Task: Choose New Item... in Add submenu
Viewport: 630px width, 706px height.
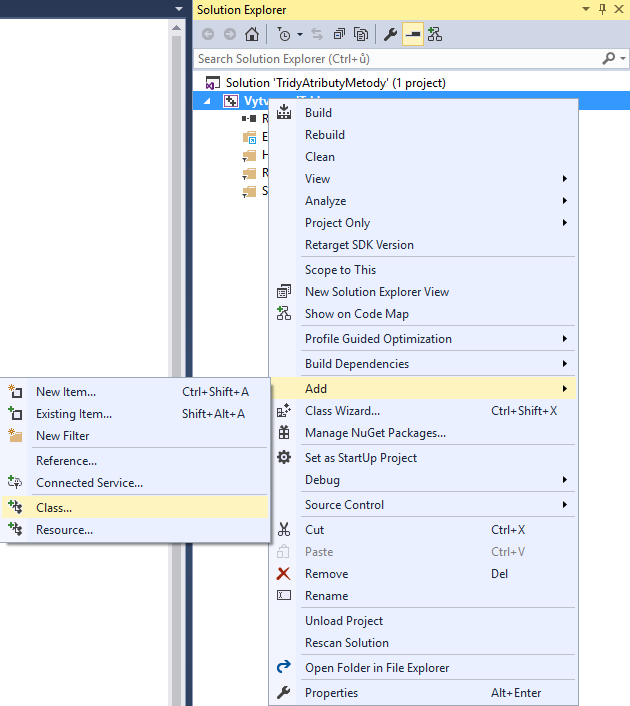Action: pos(135,392)
